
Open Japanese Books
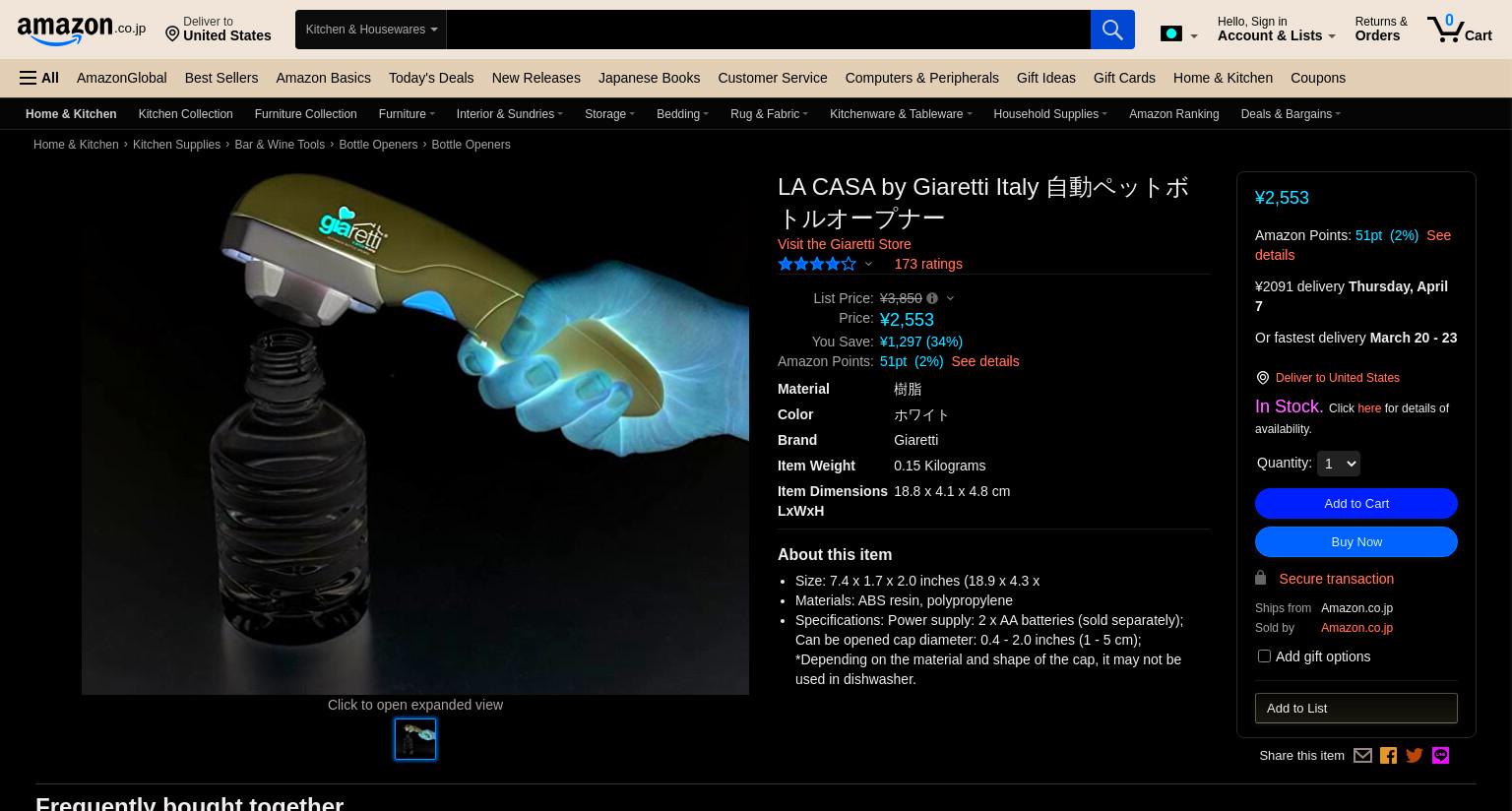tap(649, 78)
